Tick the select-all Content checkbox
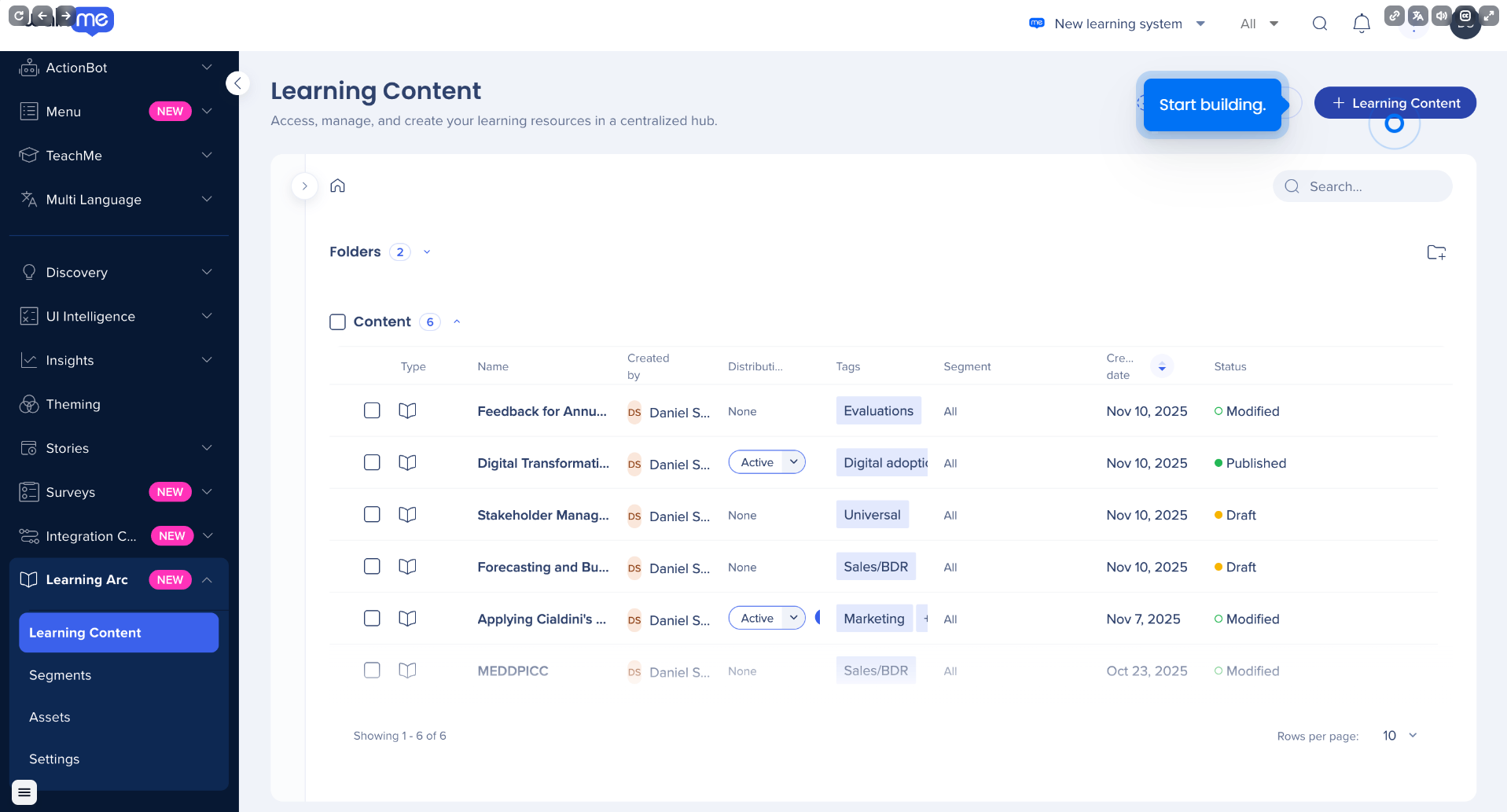 [337, 321]
